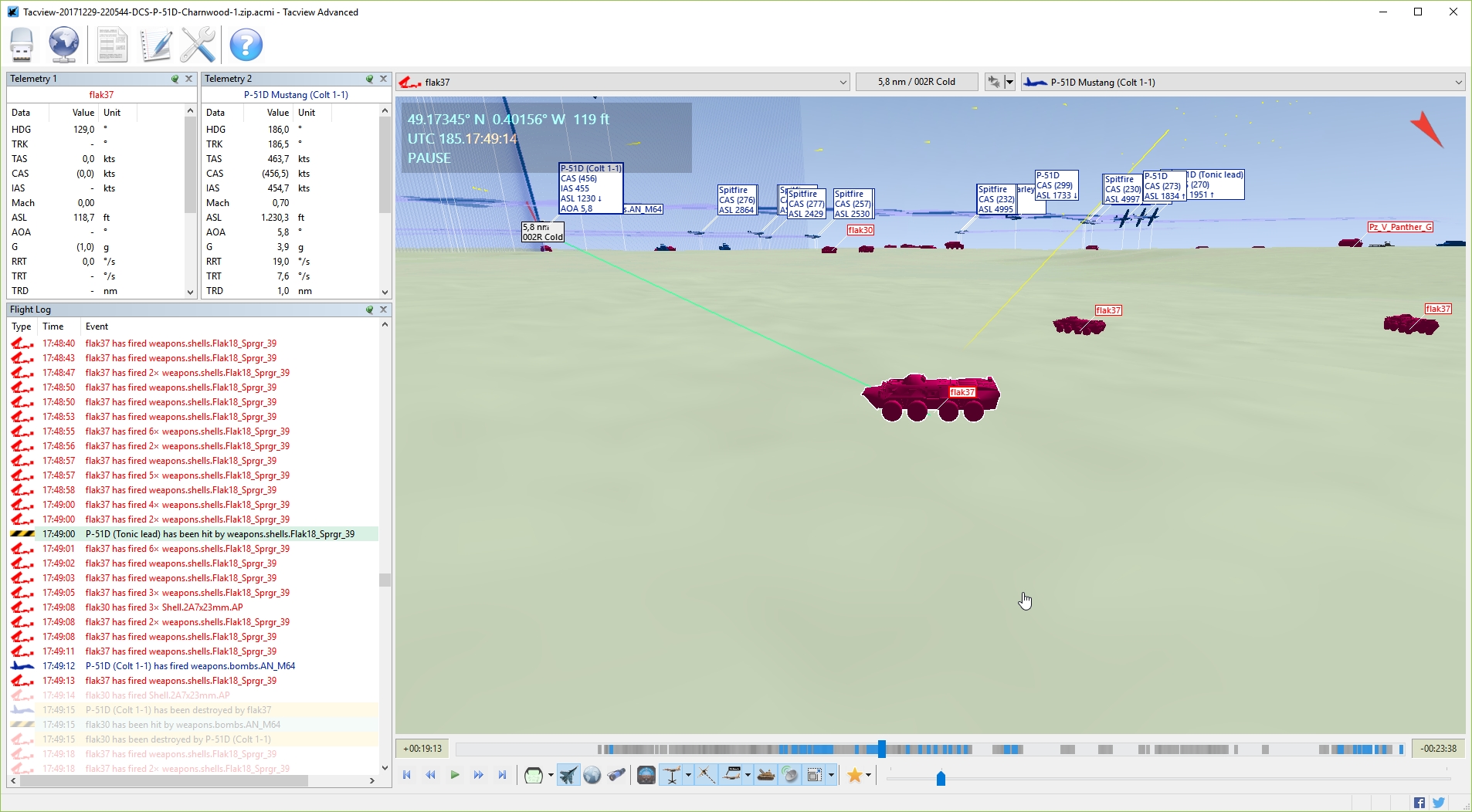Screen dimensions: 1472x812
Task: Open the document report icon in toolbar
Action: (x=112, y=45)
